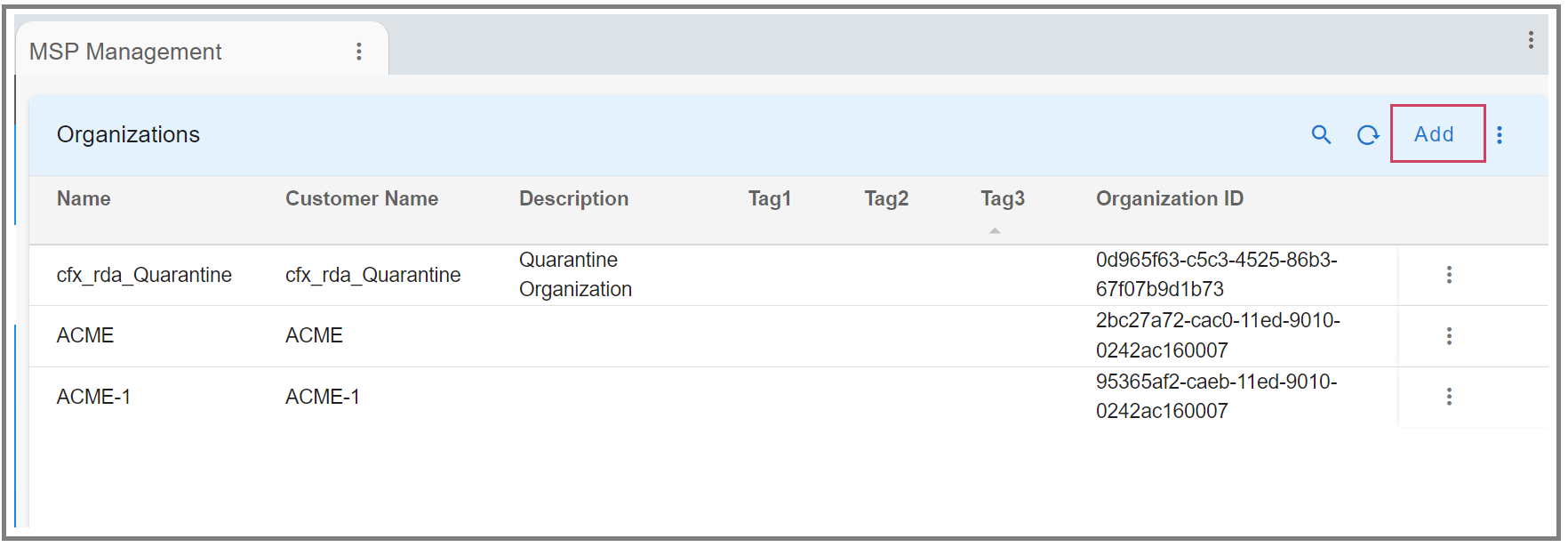Click the search magnifier icon in Organizations
The width and height of the screenshot is (1568, 547).
click(1321, 134)
